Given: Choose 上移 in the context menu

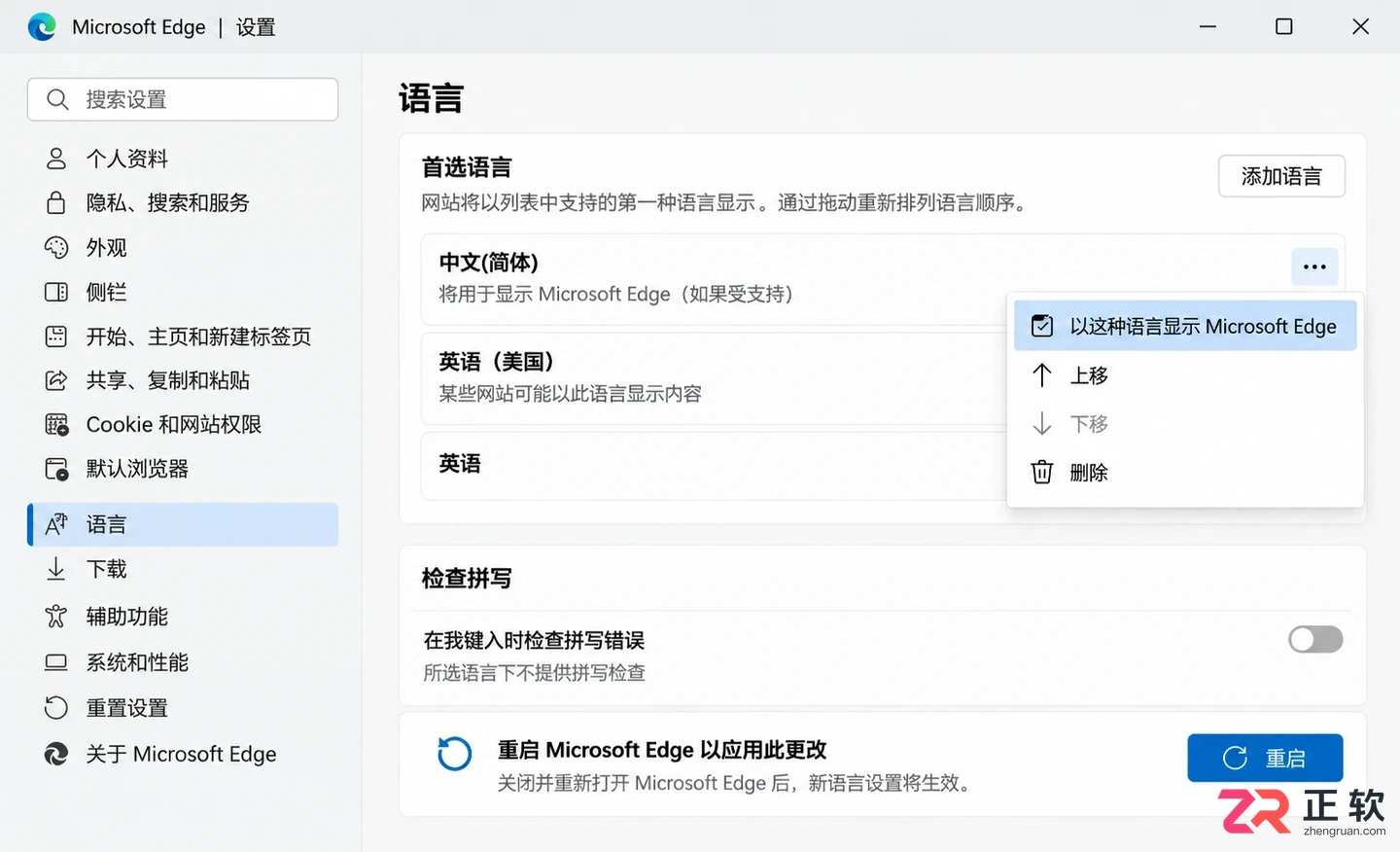Looking at the screenshot, I should (x=1185, y=374).
